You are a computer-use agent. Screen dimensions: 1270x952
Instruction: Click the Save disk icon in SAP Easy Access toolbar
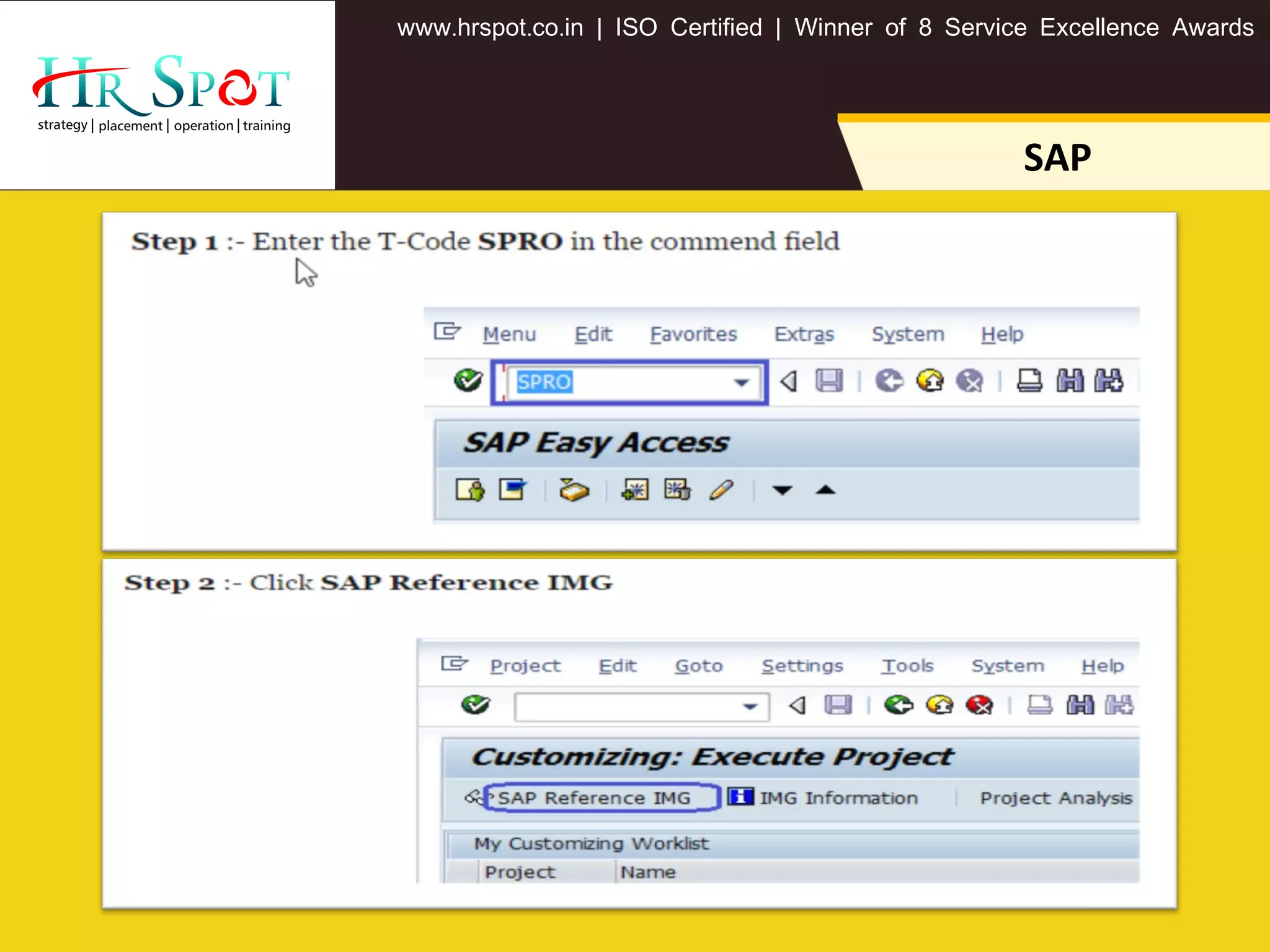click(829, 381)
